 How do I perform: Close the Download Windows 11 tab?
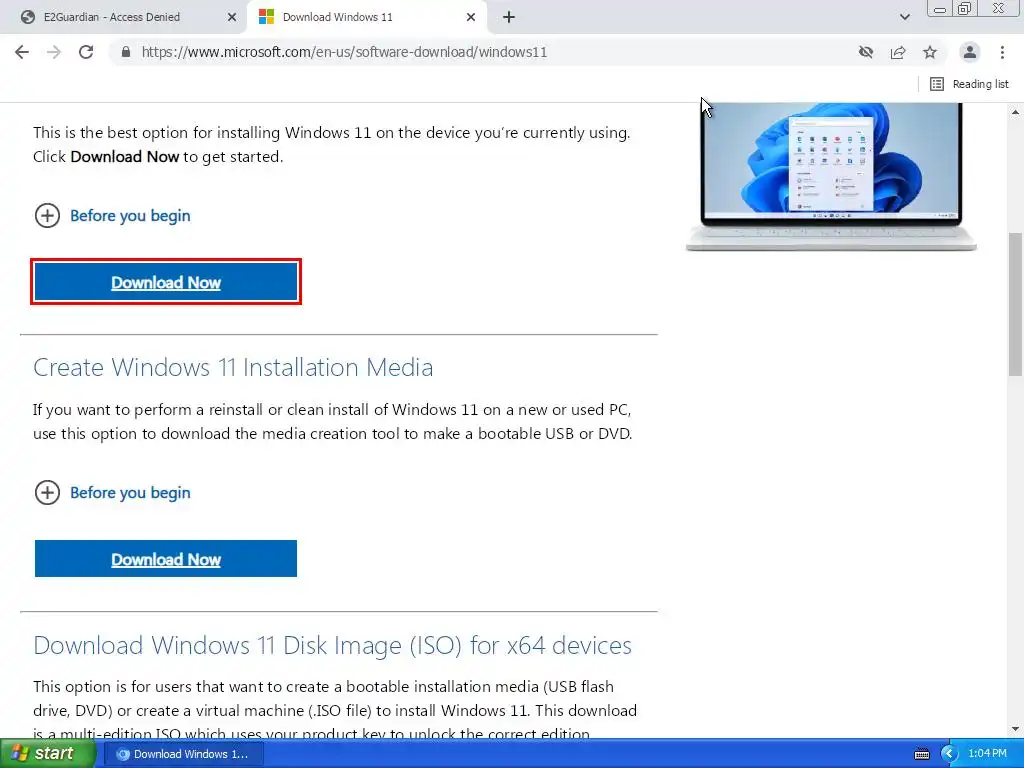[471, 17]
